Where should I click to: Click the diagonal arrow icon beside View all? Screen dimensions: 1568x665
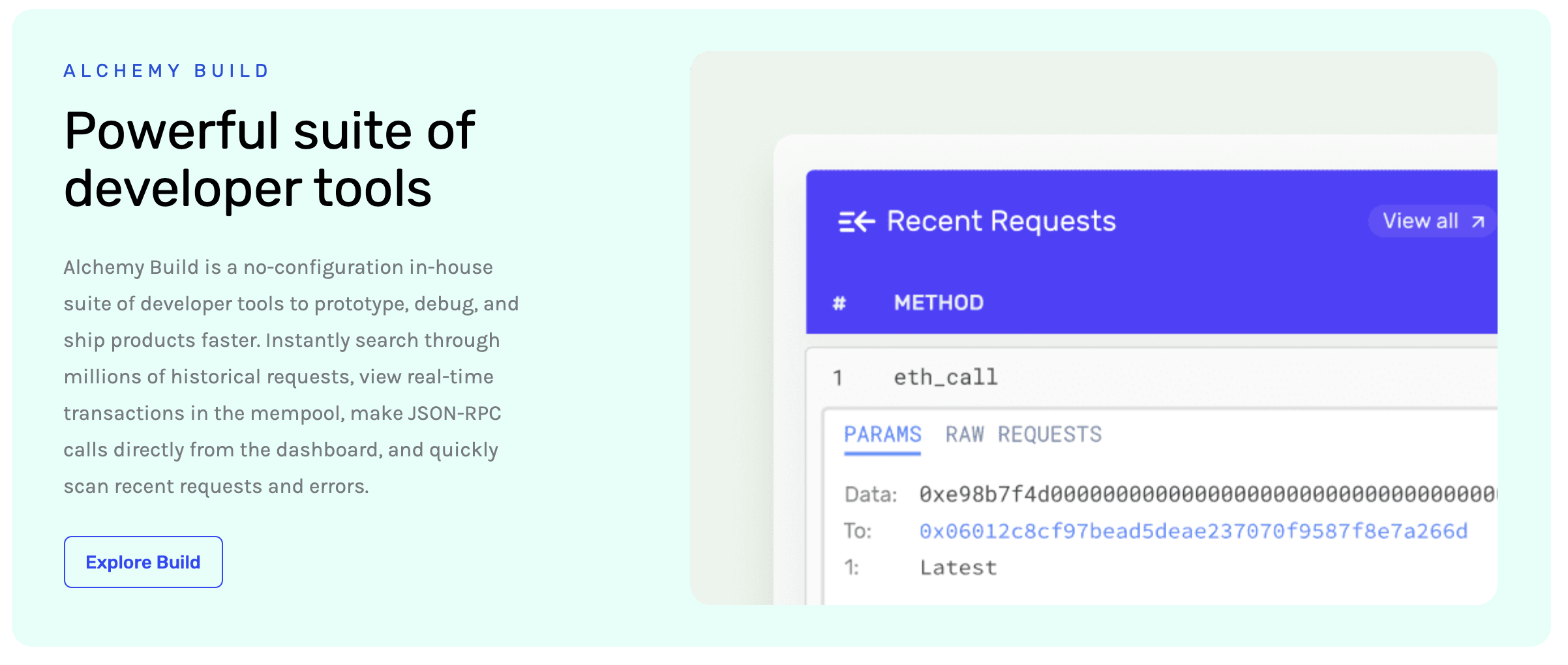pyautogui.click(x=1478, y=222)
